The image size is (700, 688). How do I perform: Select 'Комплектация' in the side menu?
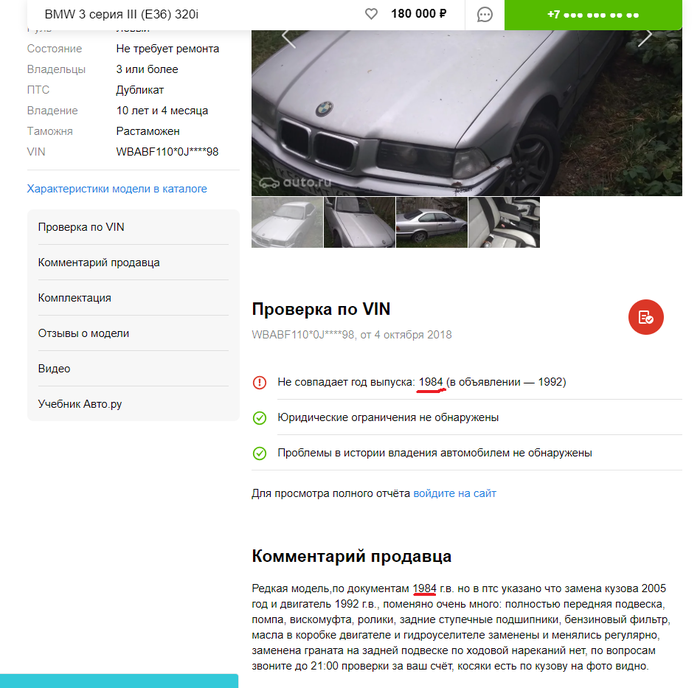133,298
